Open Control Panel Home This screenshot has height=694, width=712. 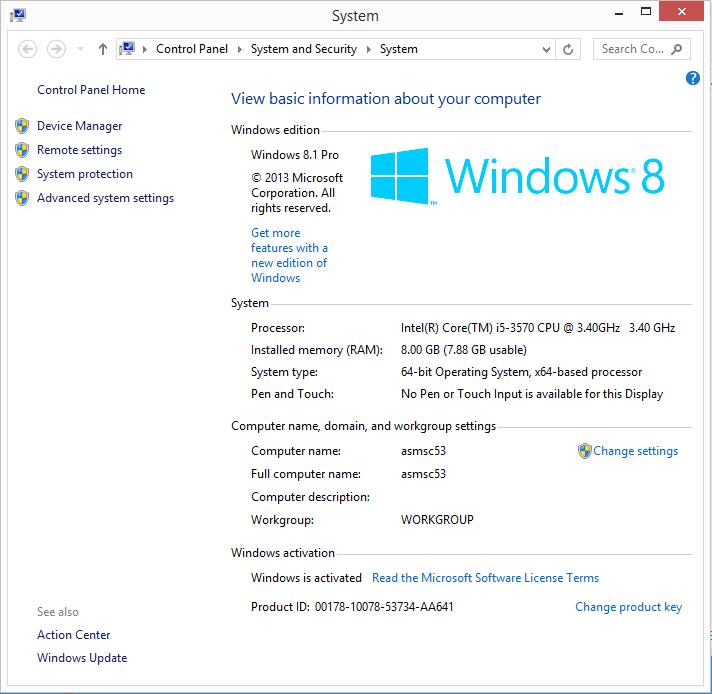(91, 89)
